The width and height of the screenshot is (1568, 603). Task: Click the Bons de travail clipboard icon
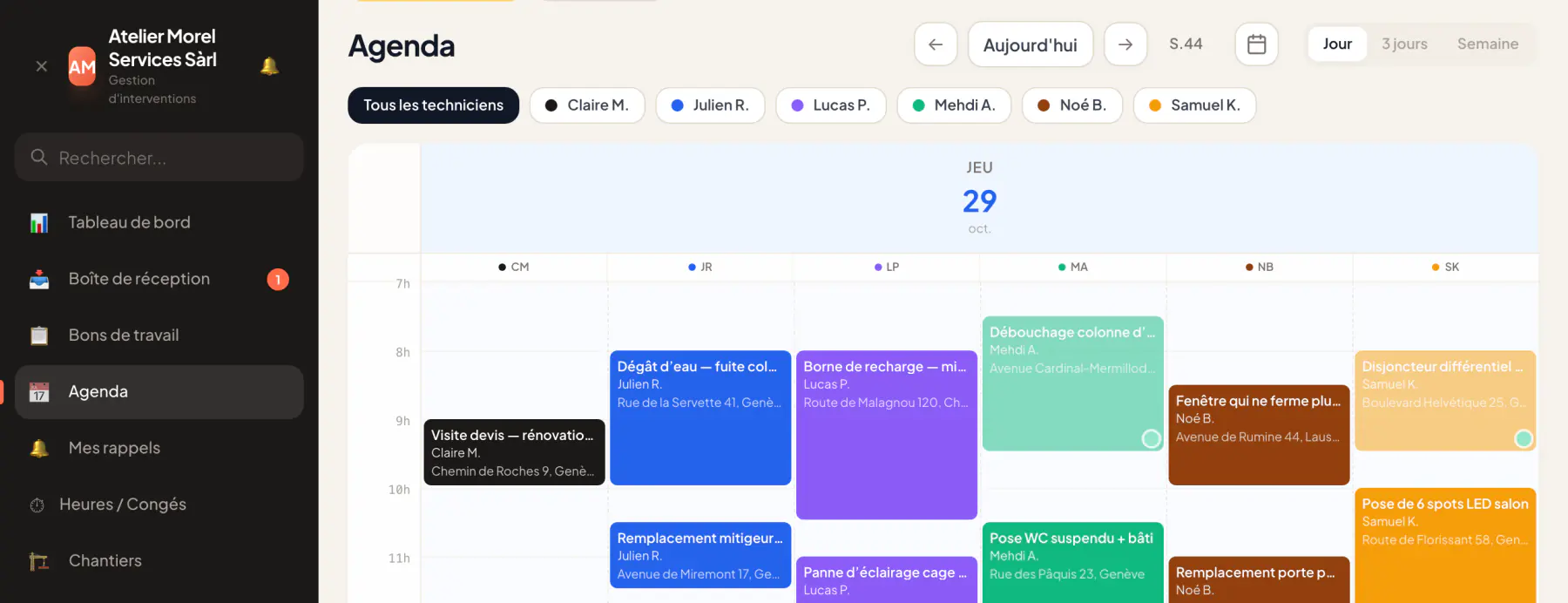click(x=39, y=335)
